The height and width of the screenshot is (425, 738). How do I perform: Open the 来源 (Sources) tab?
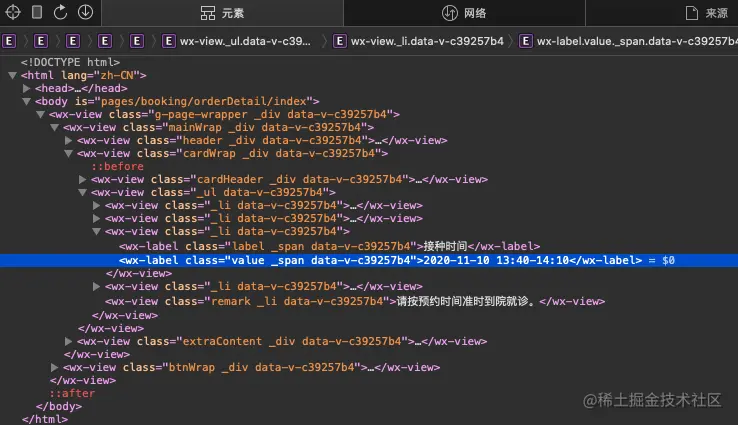[706, 13]
